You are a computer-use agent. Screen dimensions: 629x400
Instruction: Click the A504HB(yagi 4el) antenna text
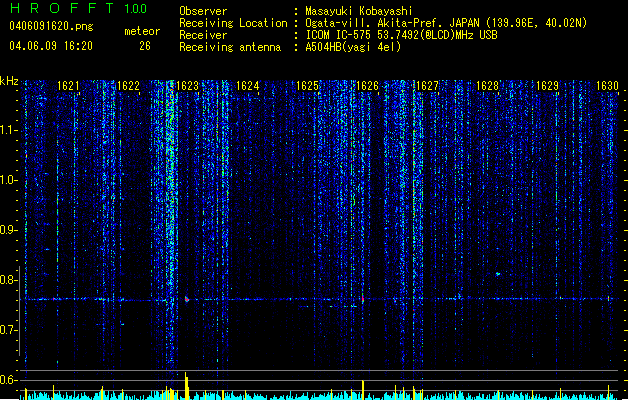point(353,47)
